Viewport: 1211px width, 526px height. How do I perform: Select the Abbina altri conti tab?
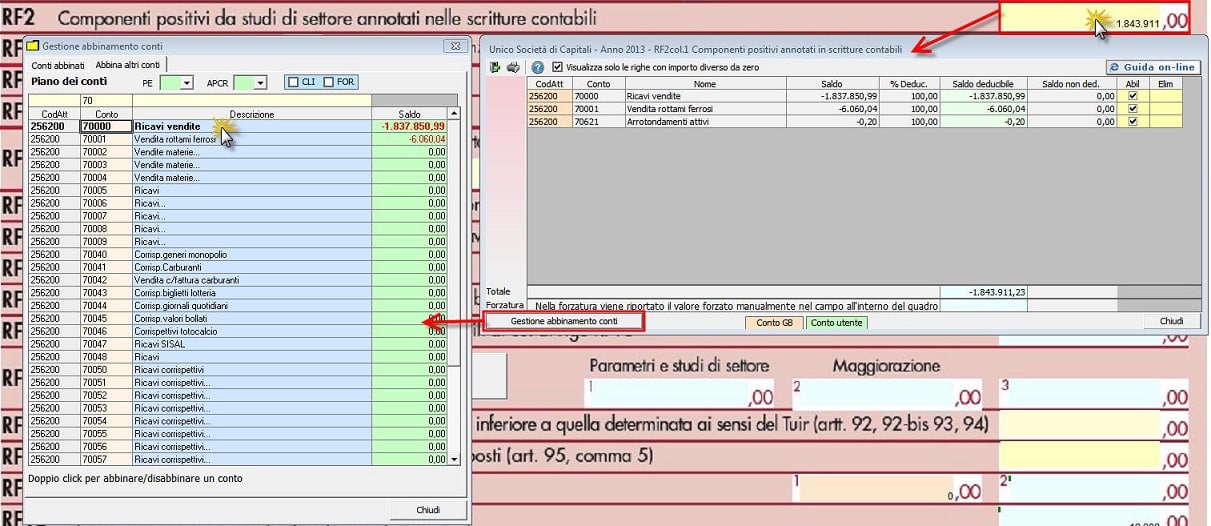point(125,65)
